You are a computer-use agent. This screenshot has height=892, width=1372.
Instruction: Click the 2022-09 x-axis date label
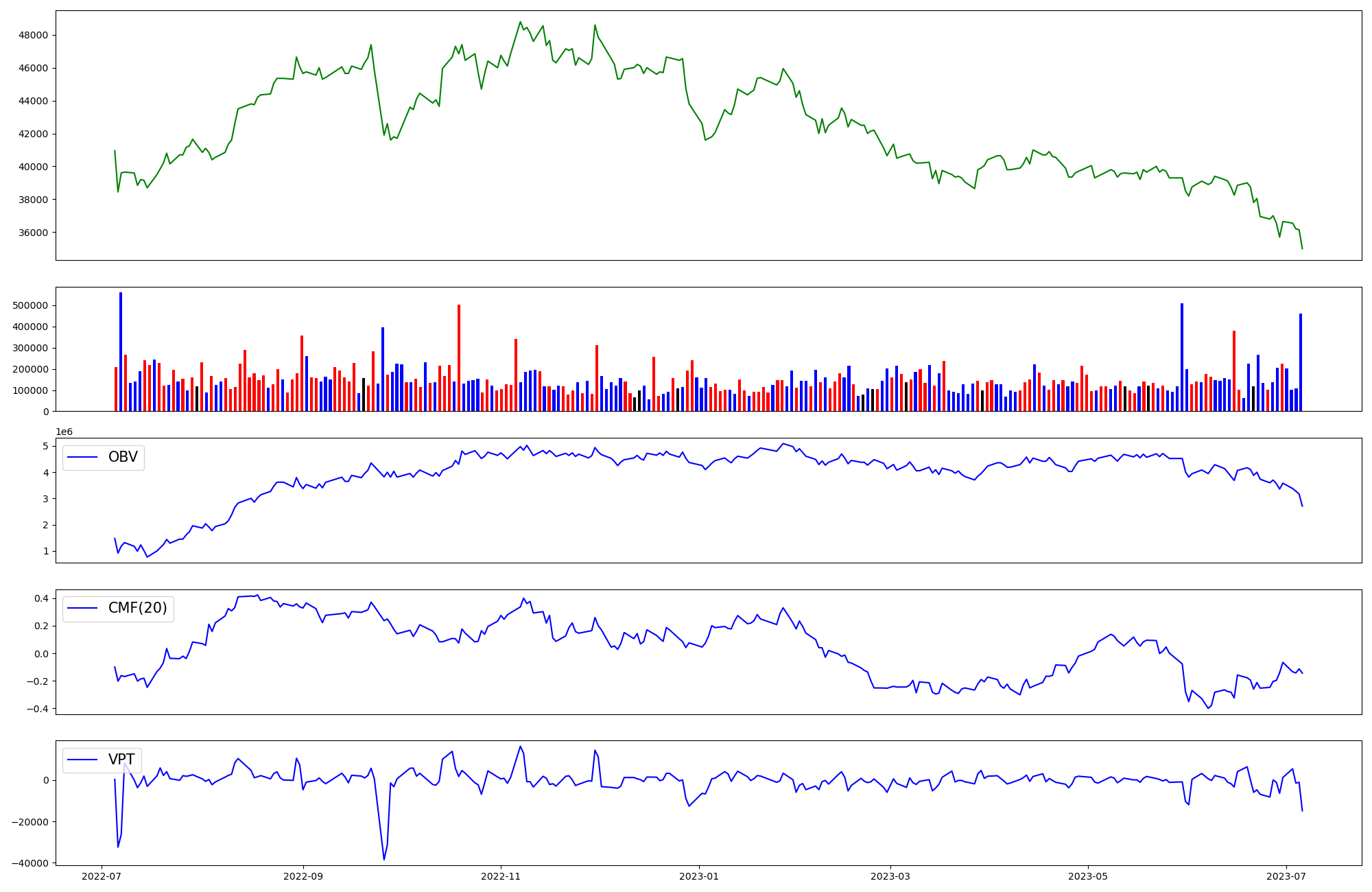tap(303, 876)
